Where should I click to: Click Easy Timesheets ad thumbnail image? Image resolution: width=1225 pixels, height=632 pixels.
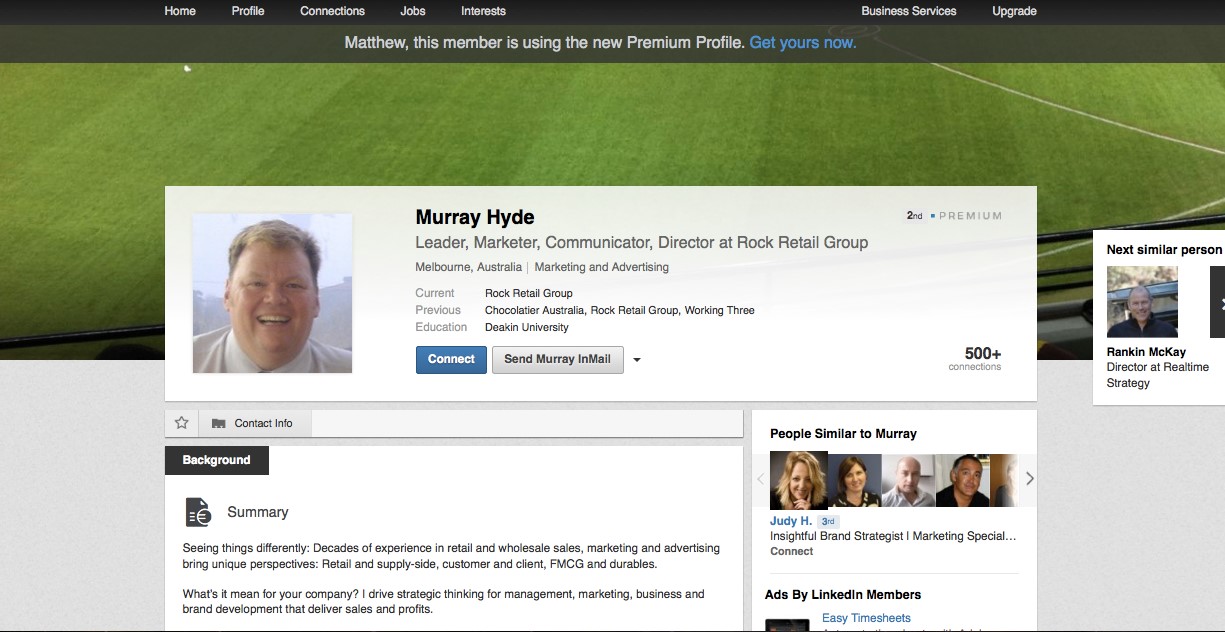pyautogui.click(x=787, y=625)
